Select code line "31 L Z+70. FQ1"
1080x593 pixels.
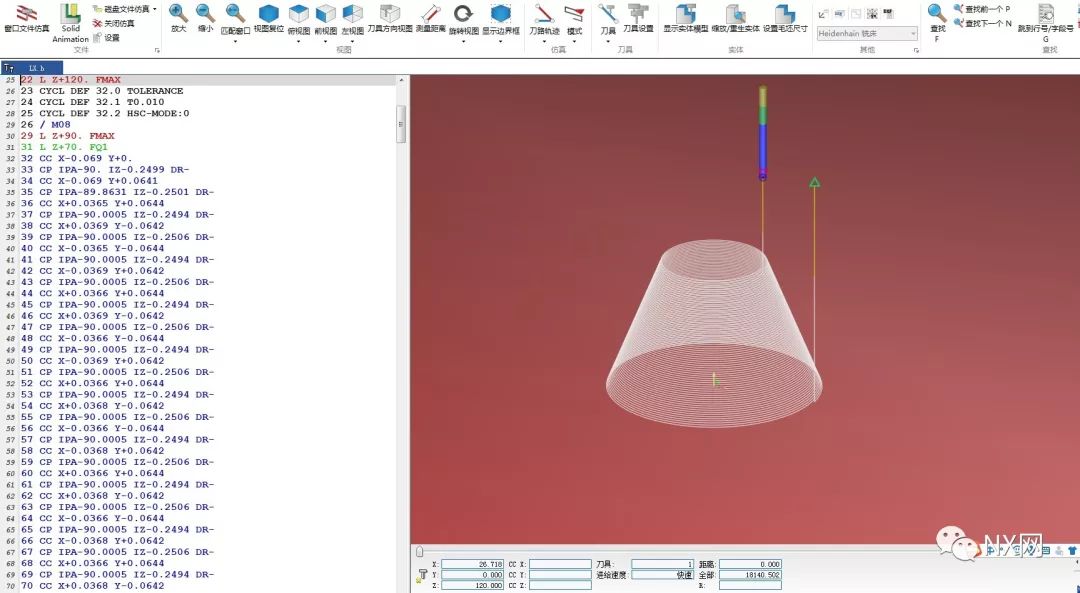pos(64,147)
